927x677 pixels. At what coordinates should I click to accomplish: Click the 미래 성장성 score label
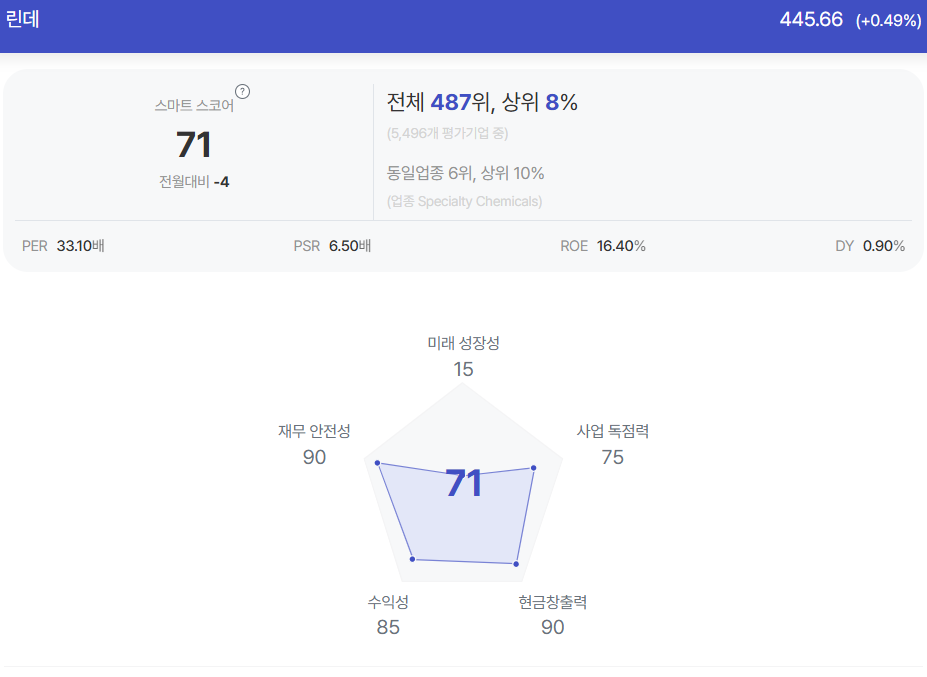[x=464, y=344]
